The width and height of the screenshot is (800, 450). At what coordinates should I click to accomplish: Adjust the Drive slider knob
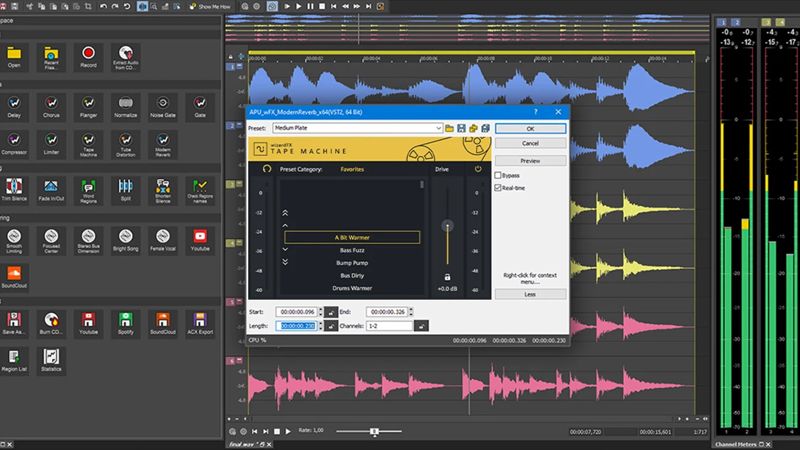447,226
